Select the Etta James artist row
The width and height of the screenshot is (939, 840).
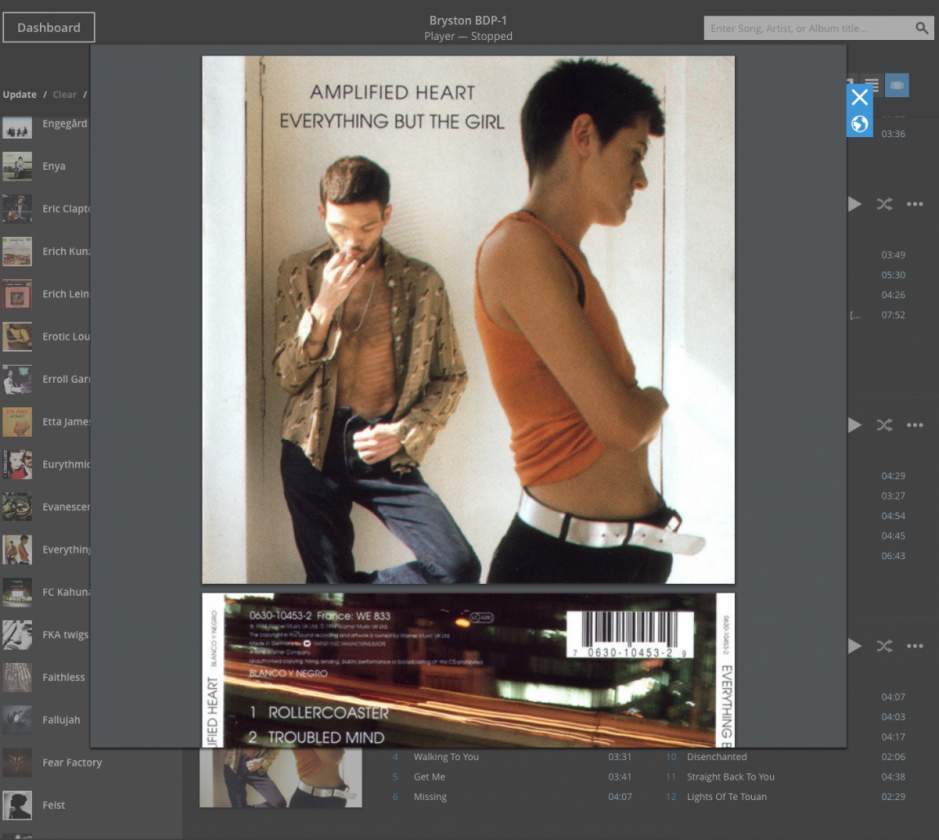[x=46, y=421]
